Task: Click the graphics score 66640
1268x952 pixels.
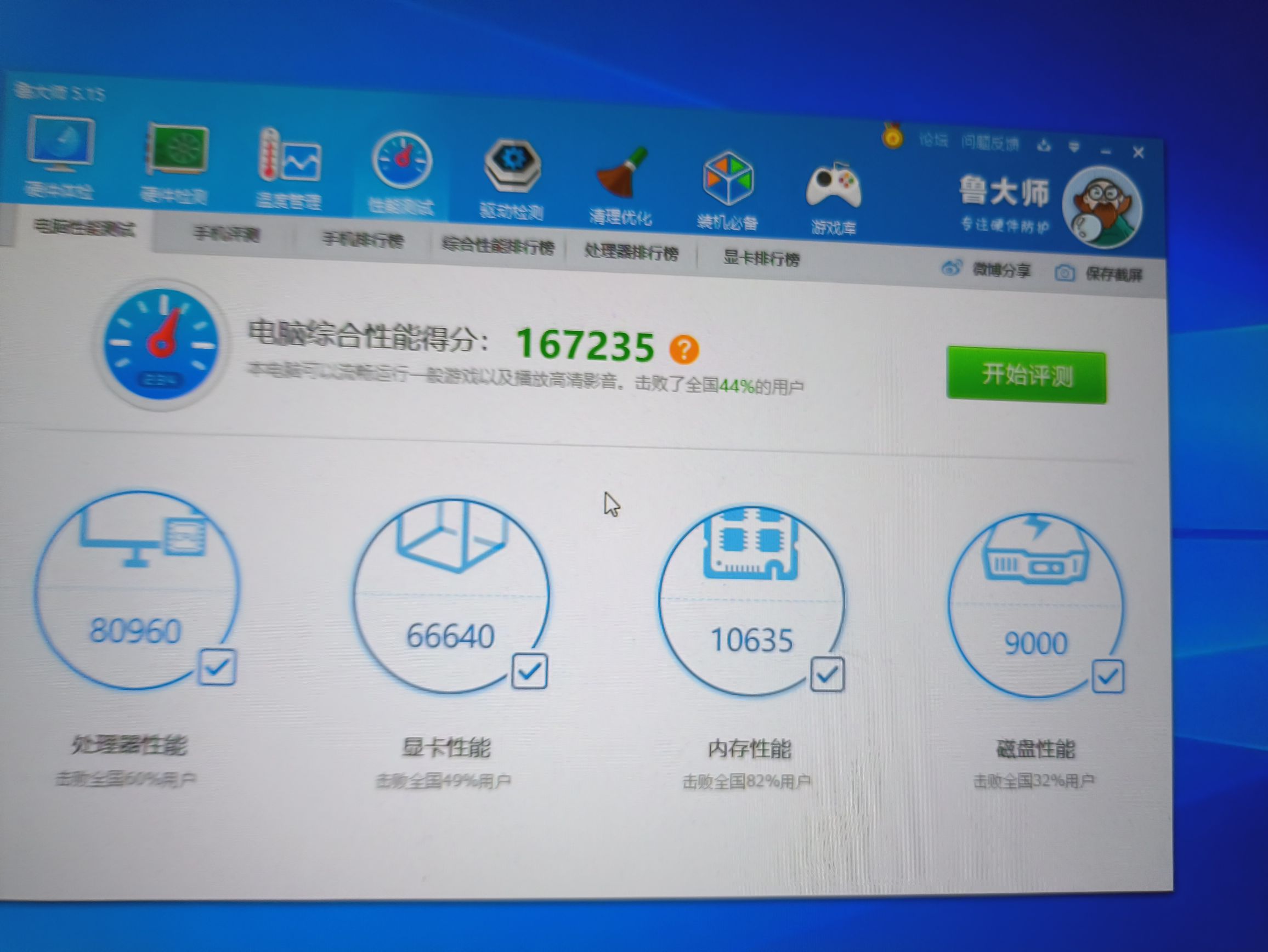Action: [450, 636]
